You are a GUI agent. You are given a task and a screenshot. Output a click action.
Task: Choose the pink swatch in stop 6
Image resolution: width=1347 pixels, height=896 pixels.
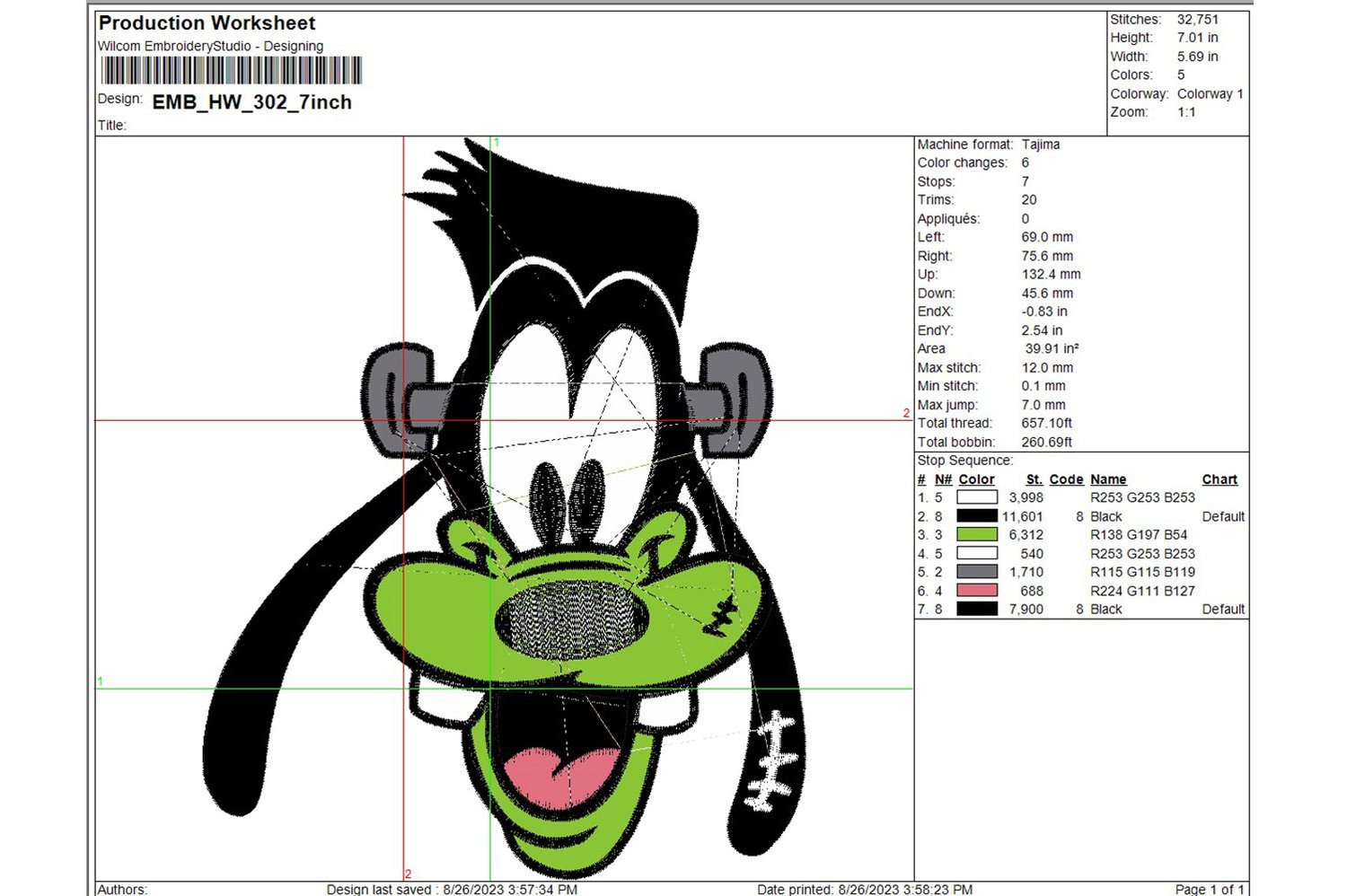[977, 591]
